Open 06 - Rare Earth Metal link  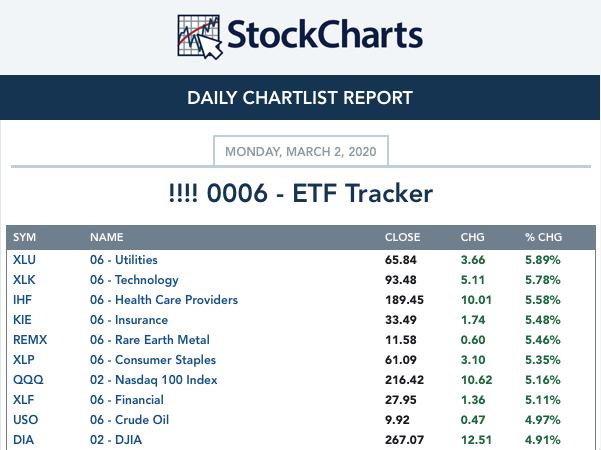click(x=150, y=340)
